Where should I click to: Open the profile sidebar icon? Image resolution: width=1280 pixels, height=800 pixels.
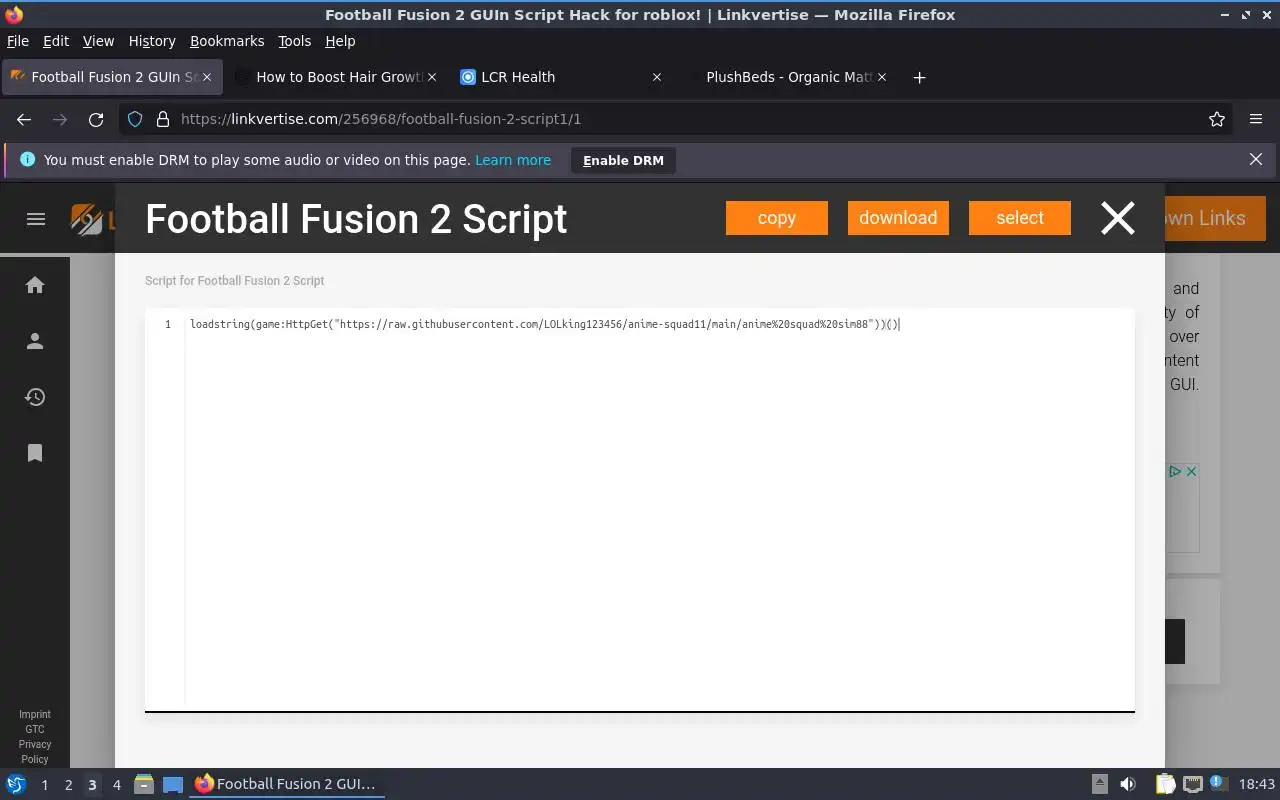pos(35,342)
